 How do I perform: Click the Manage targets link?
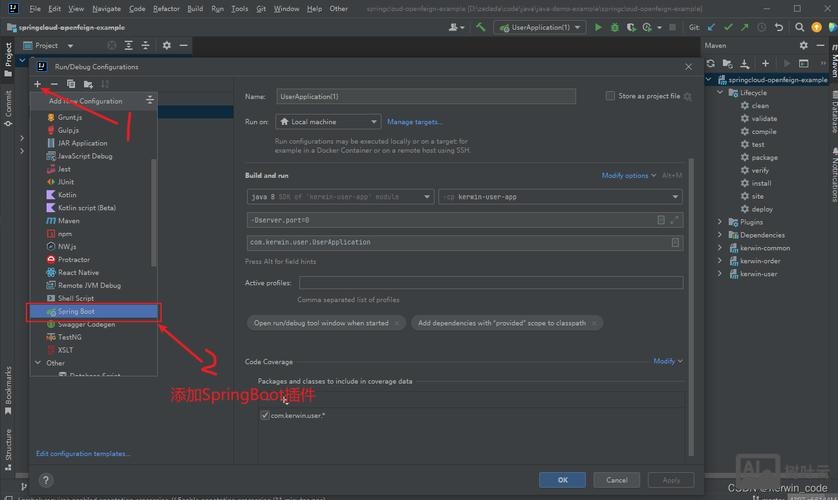414,122
